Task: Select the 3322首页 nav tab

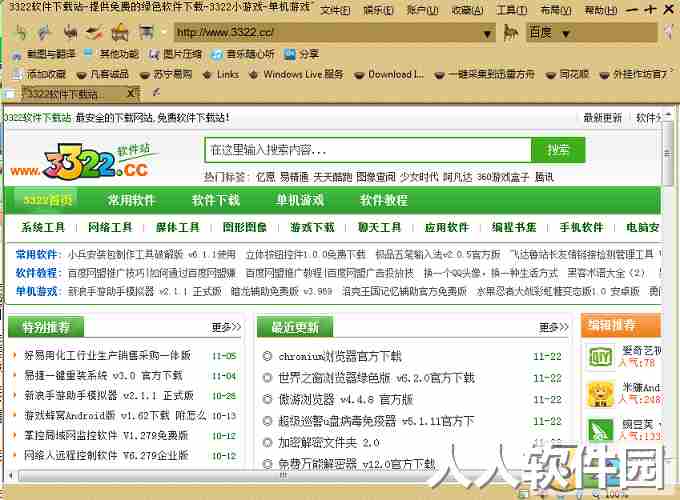Action: [47, 200]
